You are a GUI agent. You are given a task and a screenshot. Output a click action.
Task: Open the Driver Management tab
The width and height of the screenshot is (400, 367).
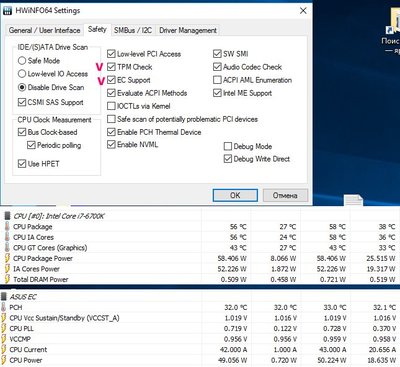pyautogui.click(x=188, y=30)
